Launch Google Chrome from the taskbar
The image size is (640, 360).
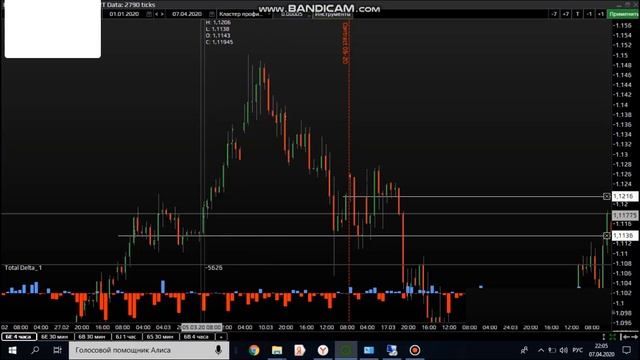(x=254, y=350)
